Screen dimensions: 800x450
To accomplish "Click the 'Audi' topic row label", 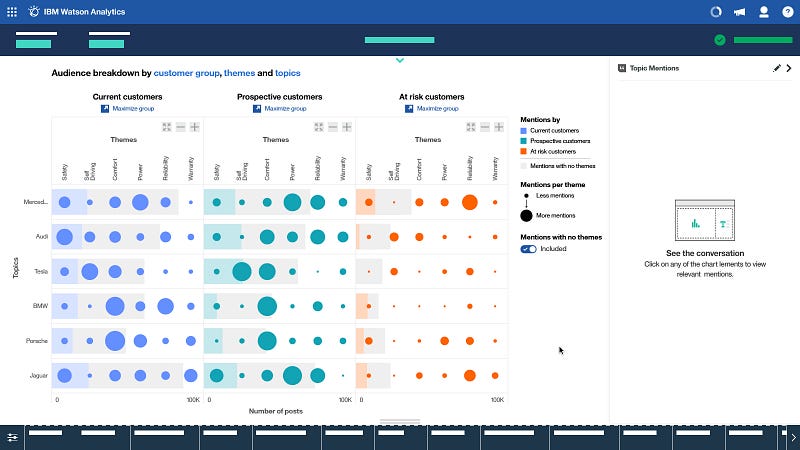I will (x=42, y=237).
